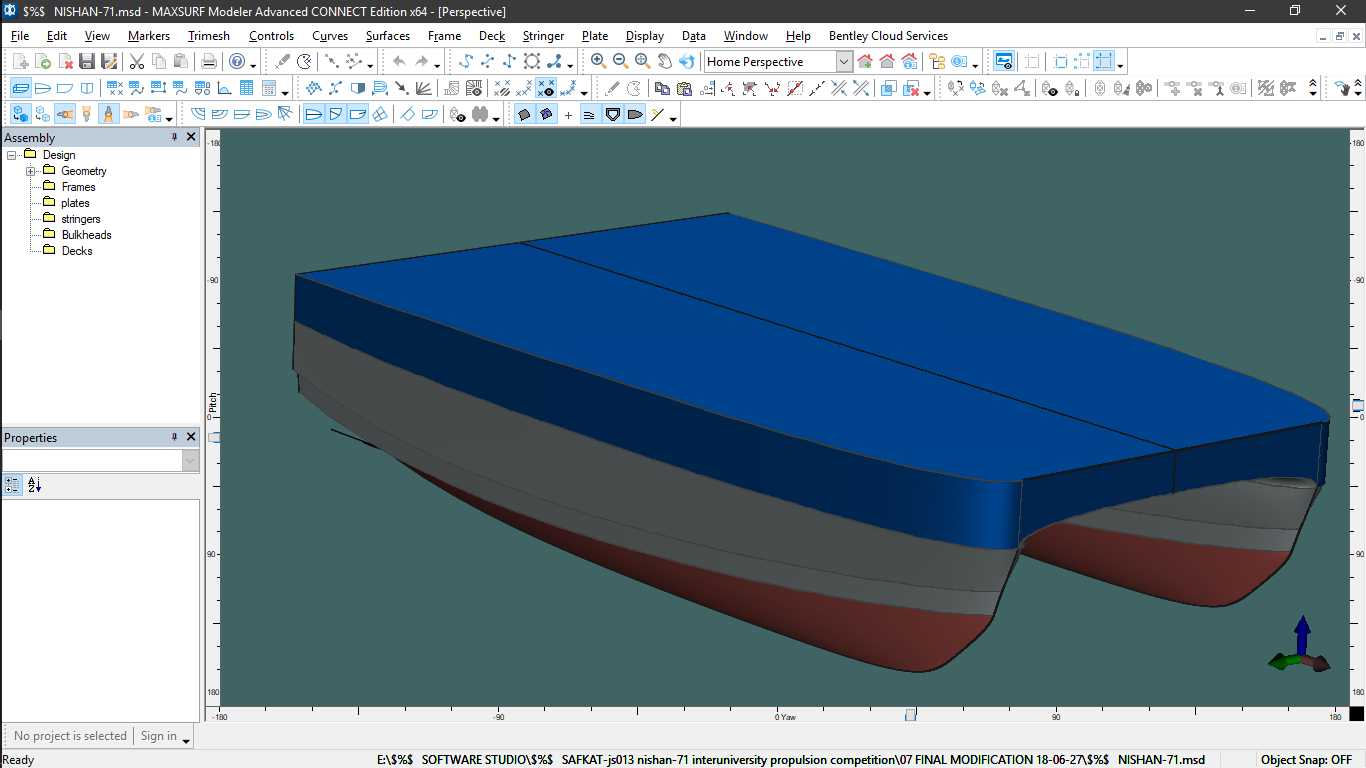Toggle the highlighted marker visibility eye button
This screenshot has width=1366, height=768.
click(546, 88)
